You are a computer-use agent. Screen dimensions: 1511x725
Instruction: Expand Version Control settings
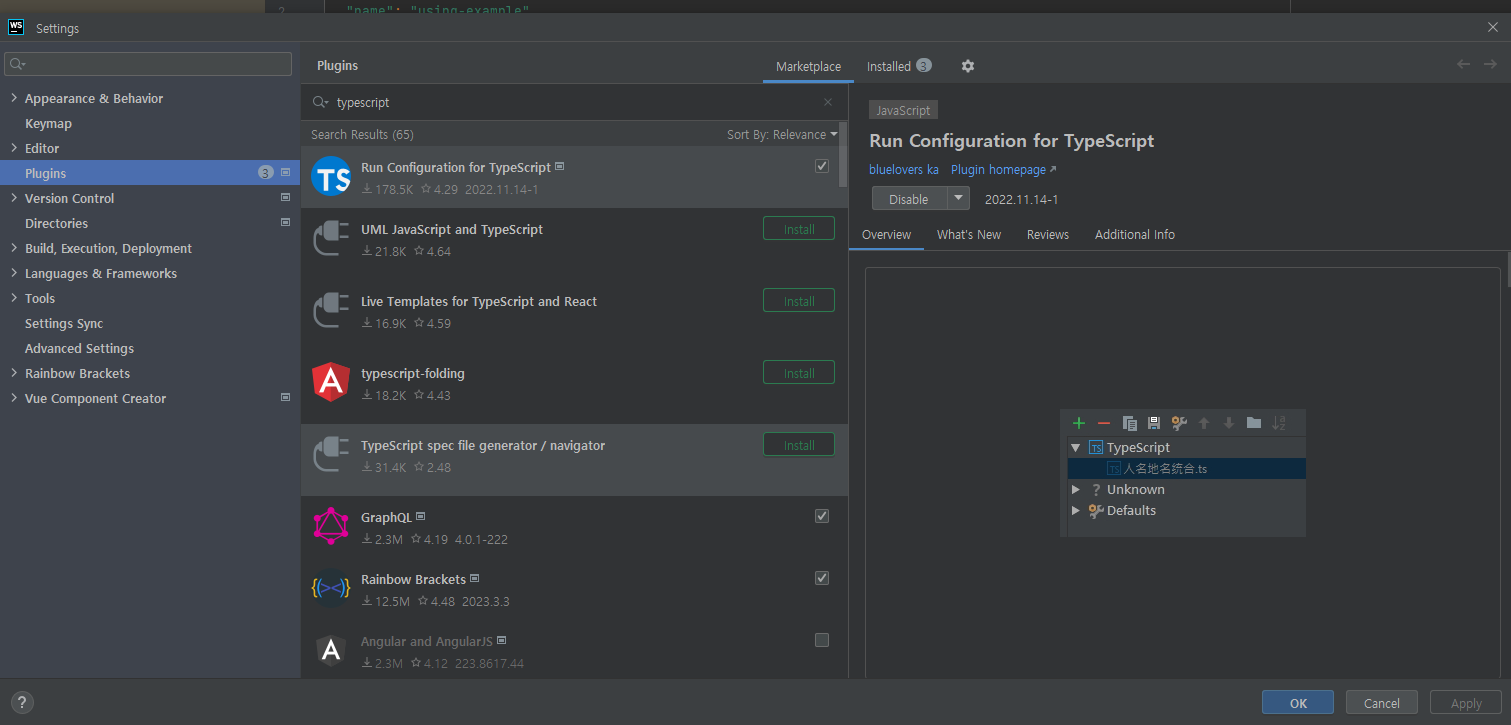coord(14,198)
